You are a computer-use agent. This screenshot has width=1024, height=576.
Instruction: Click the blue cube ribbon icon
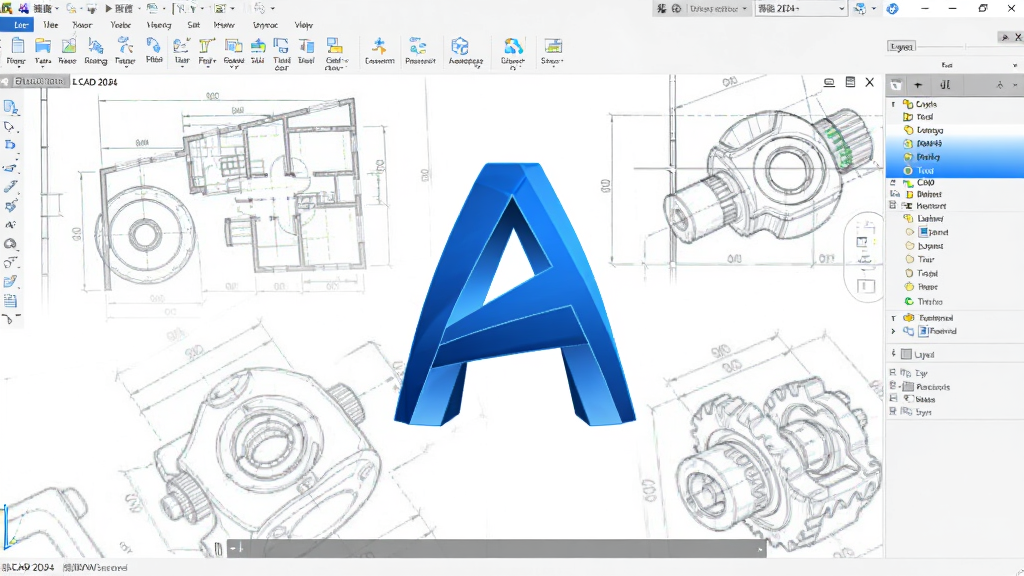pyautogui.click(x=460, y=46)
